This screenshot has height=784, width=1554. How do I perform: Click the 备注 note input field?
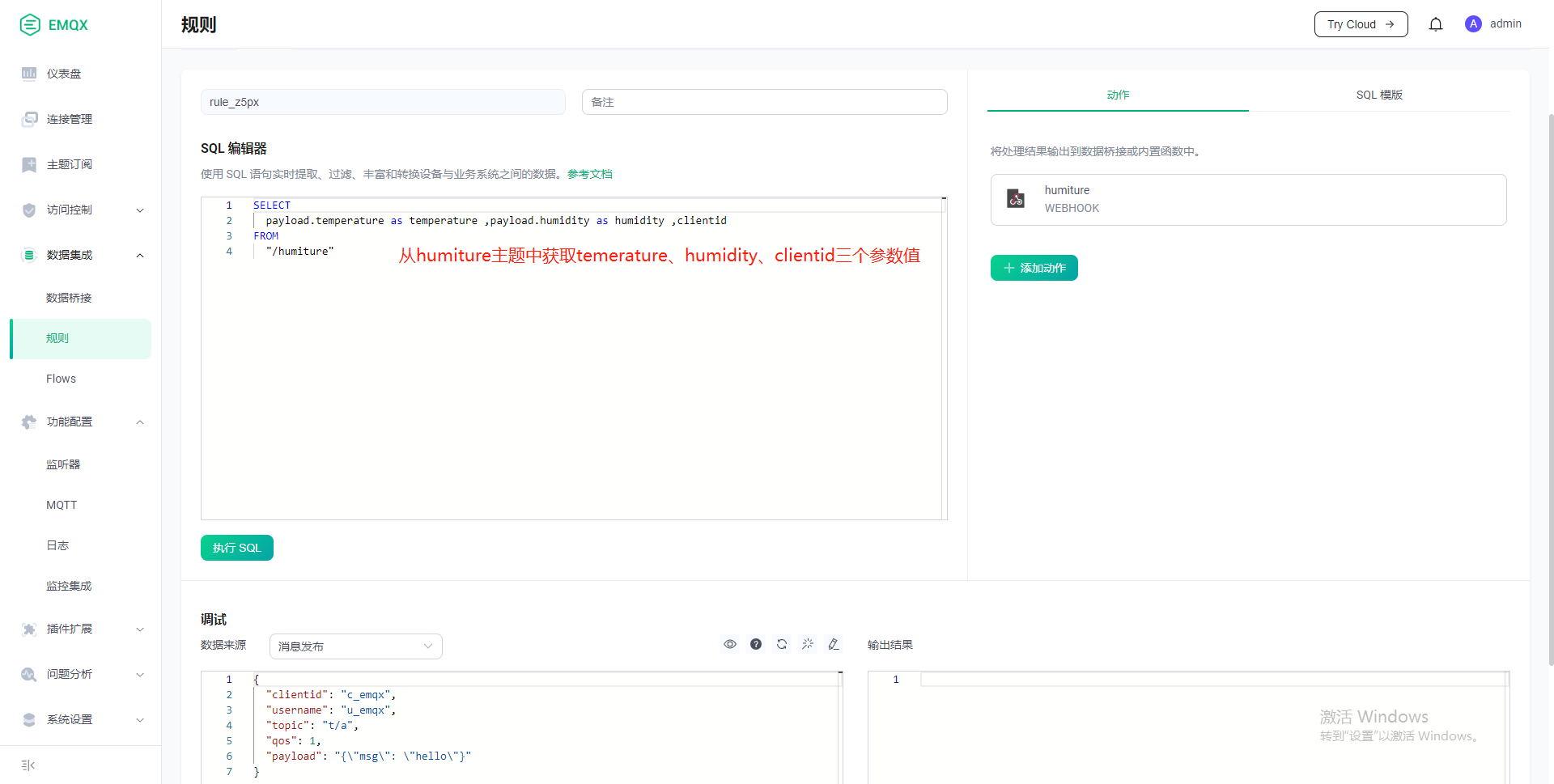point(764,102)
